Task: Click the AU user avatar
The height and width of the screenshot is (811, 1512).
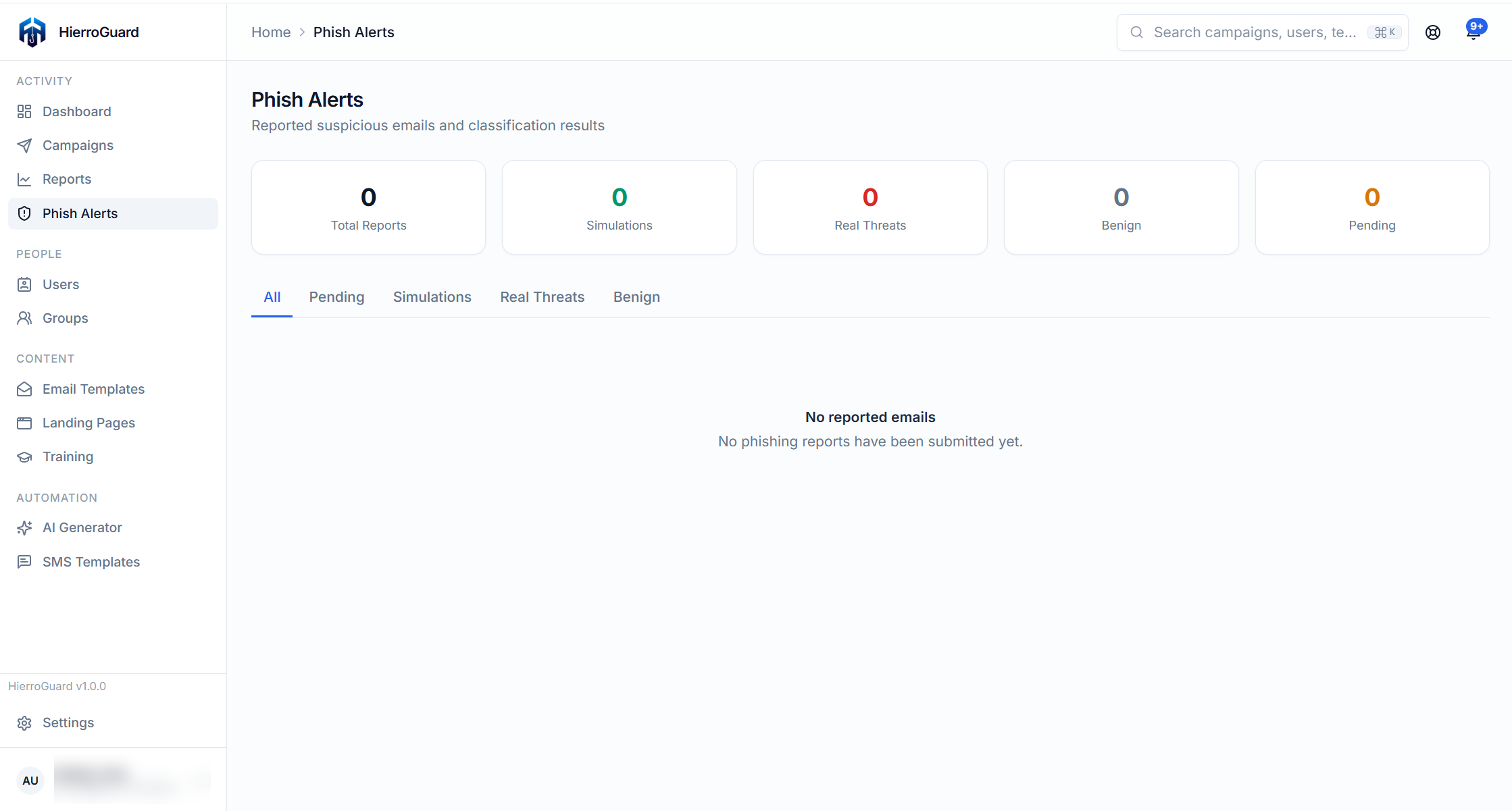Action: tap(30, 781)
